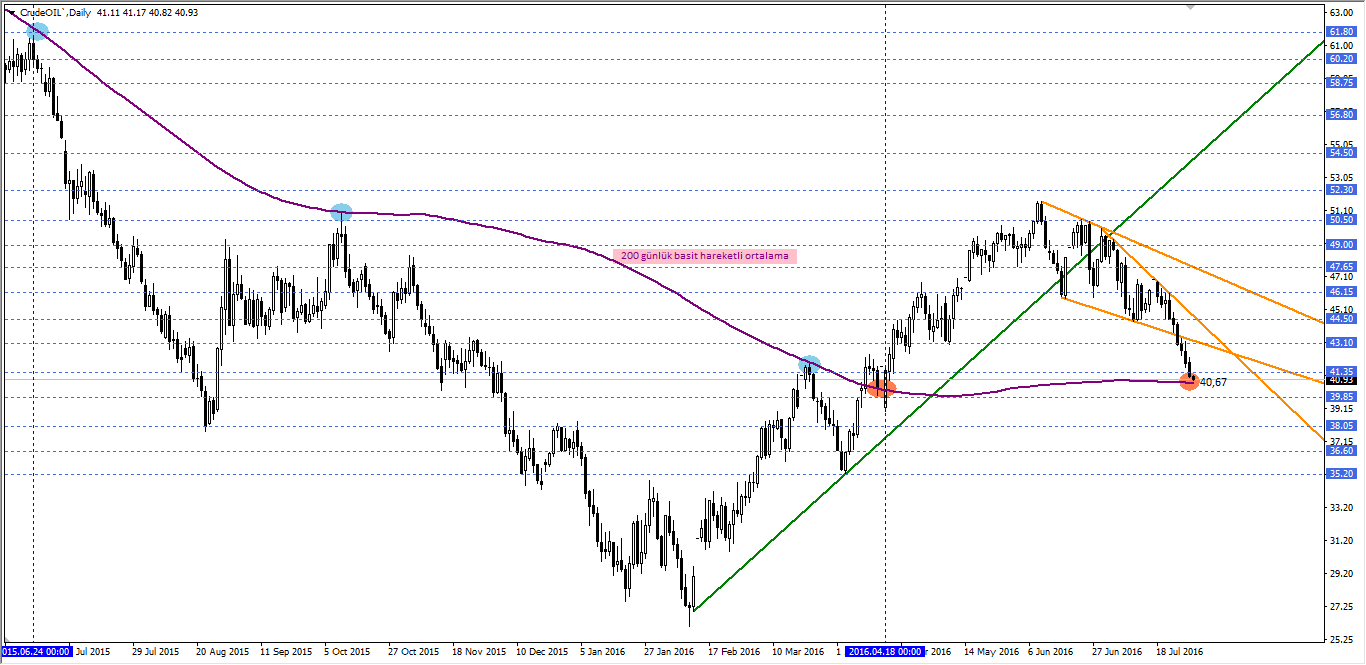Viewport: 1366px width, 665px height.
Task: Click the 50.50 horizontal level price label
Action: [1341, 220]
